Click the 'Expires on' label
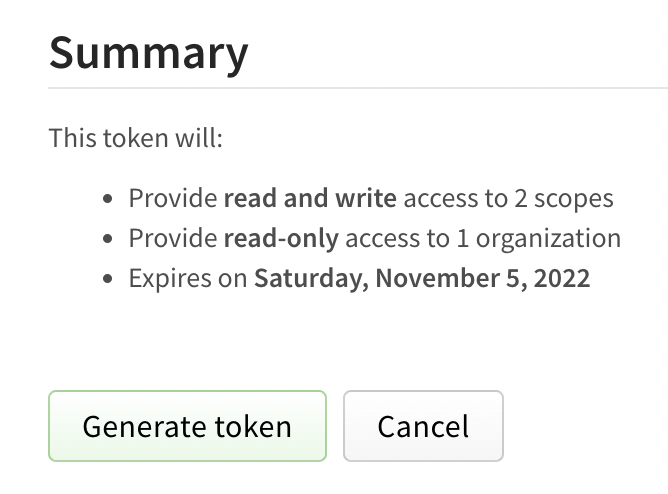The width and height of the screenshot is (668, 494). pyautogui.click(x=187, y=278)
